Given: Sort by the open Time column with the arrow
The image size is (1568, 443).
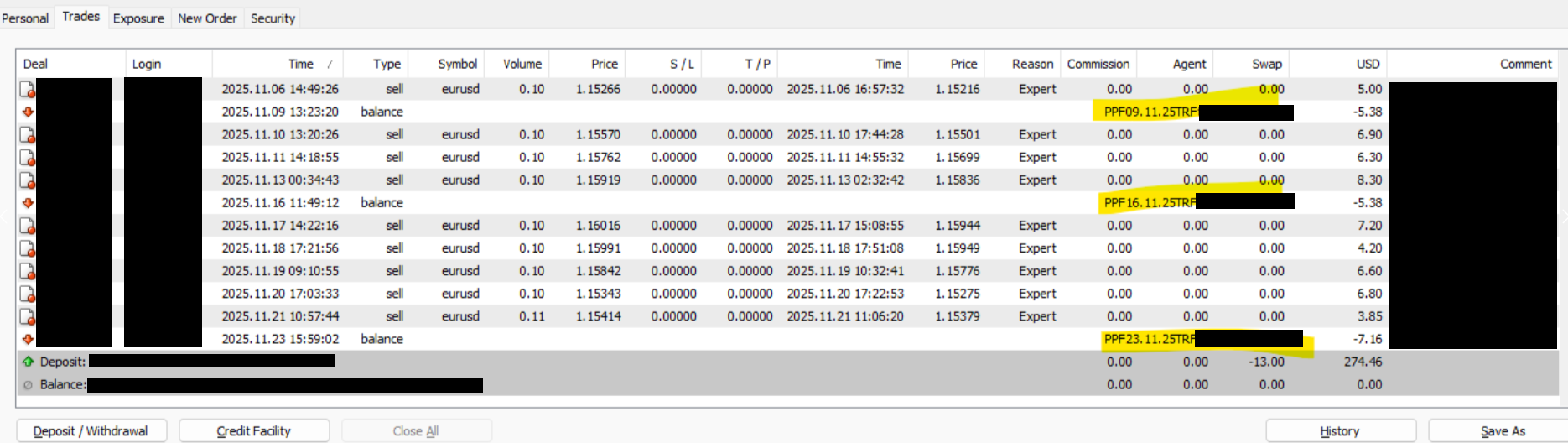Looking at the screenshot, I should [302, 64].
